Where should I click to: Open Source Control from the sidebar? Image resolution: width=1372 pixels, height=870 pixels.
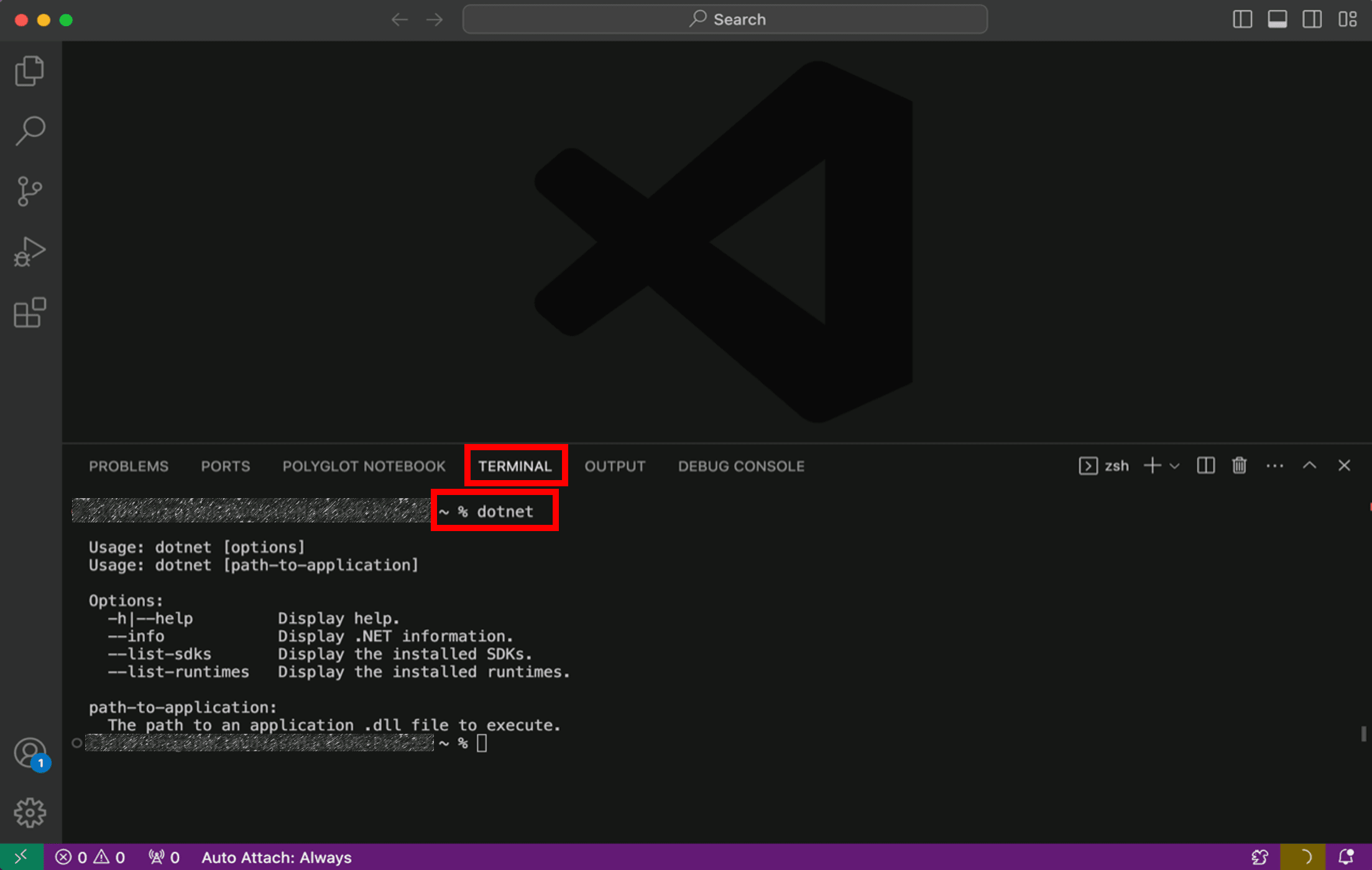click(29, 191)
